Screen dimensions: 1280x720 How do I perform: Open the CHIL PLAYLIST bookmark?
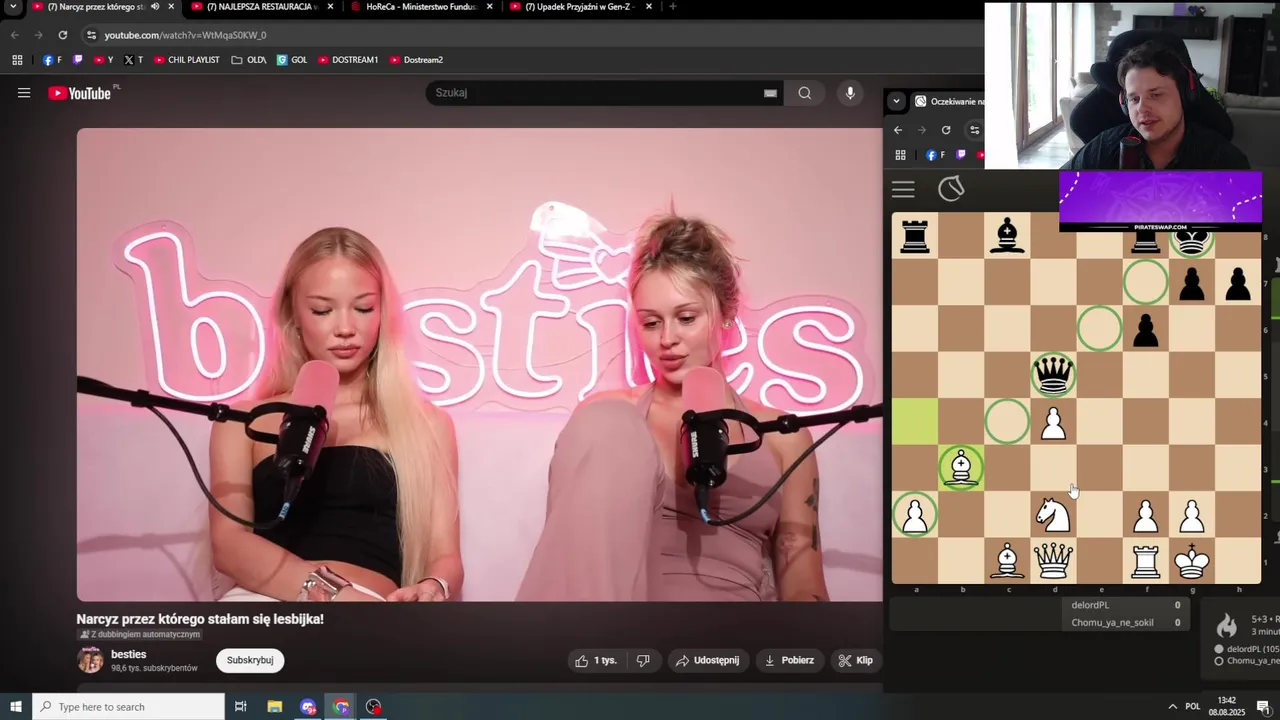(x=187, y=60)
